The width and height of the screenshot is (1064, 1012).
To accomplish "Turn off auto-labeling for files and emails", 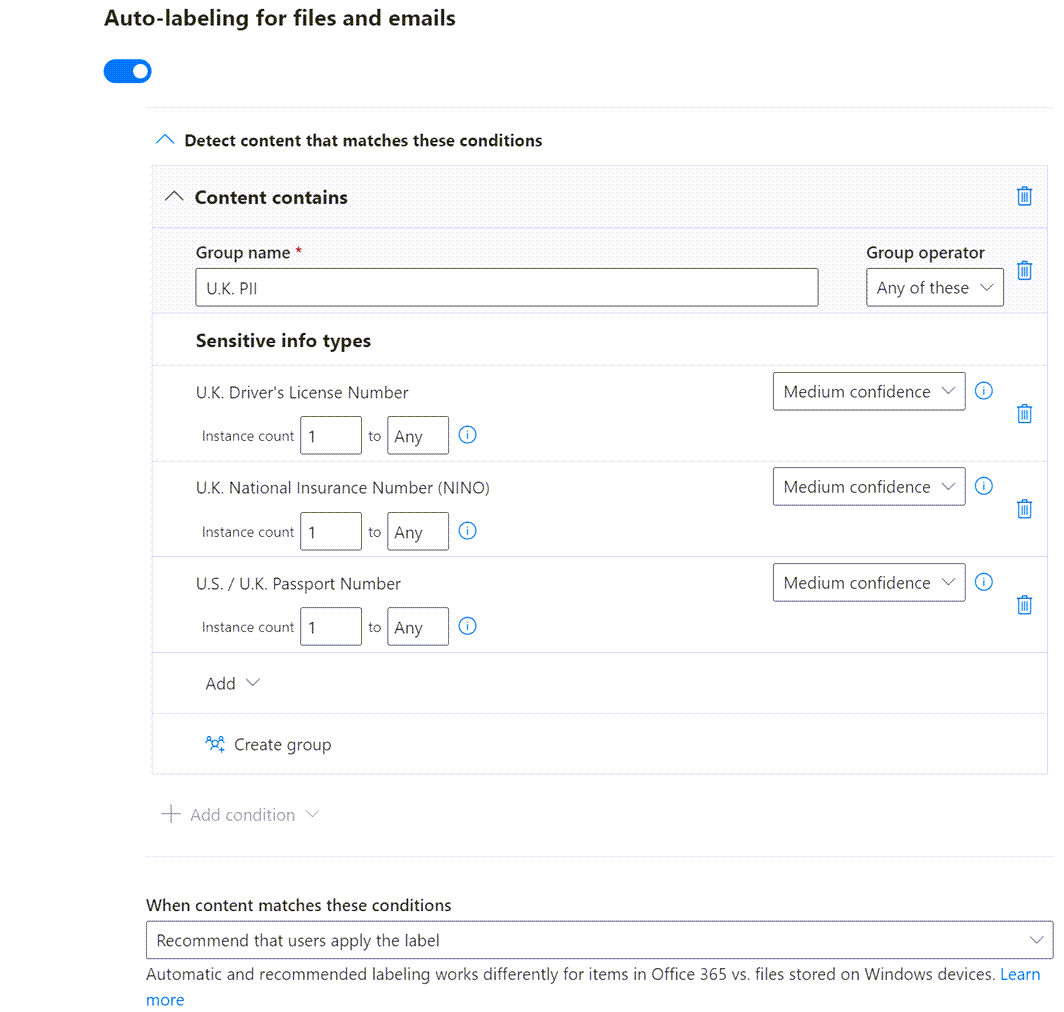I will tap(128, 72).
